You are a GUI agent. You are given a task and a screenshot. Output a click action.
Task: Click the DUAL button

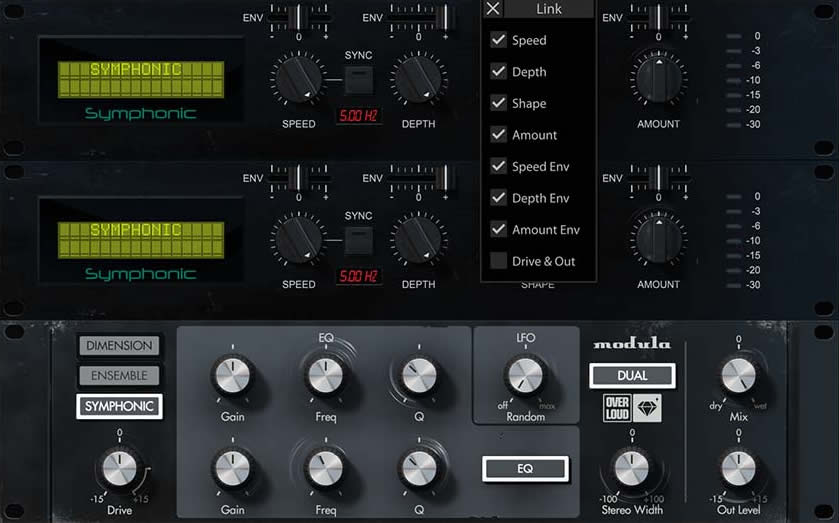point(632,376)
